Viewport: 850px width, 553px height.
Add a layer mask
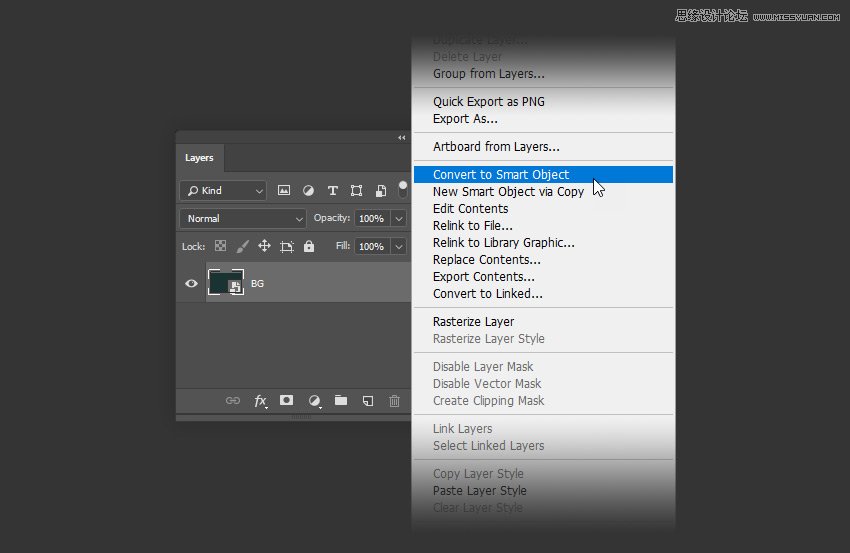pos(286,400)
